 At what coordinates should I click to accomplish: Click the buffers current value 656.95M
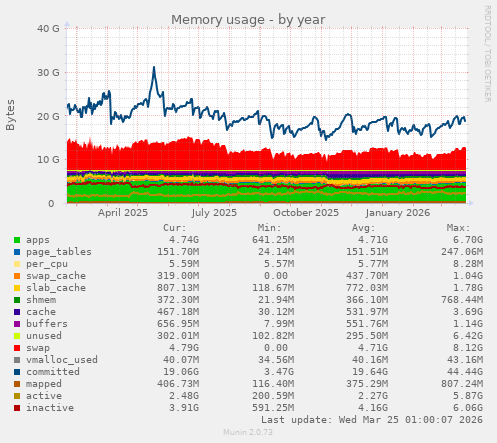(178, 324)
